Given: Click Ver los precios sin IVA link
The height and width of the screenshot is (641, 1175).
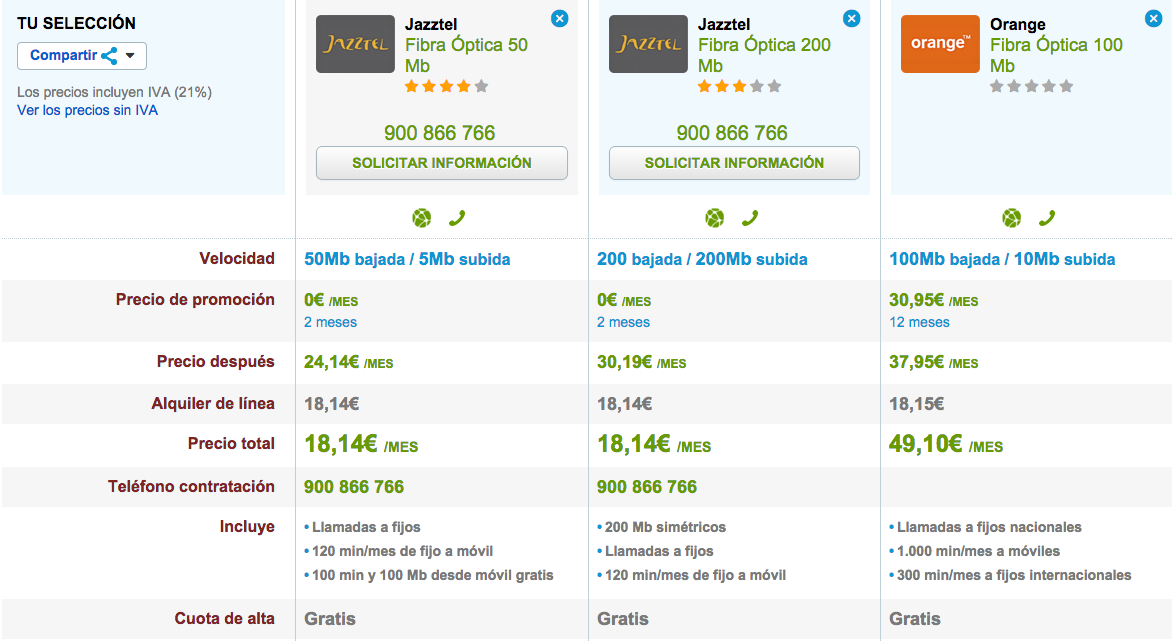Looking at the screenshot, I should coord(88,110).
